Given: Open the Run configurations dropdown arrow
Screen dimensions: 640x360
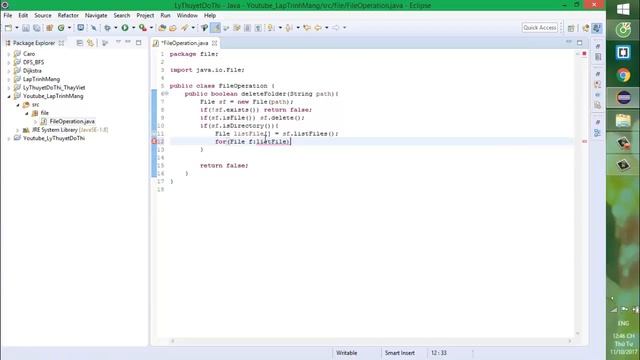Looking at the screenshot, I should [133, 28].
